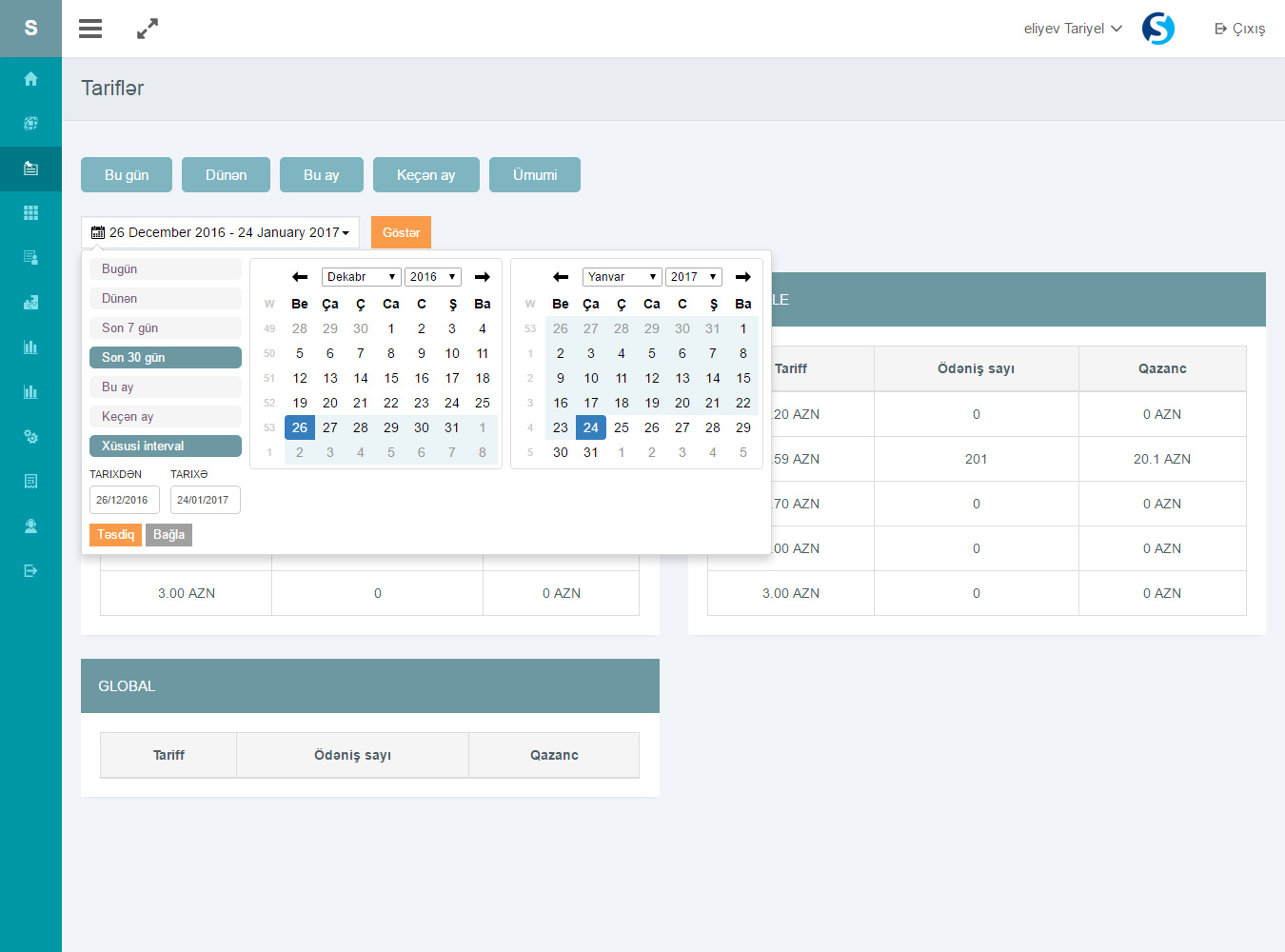The height and width of the screenshot is (952, 1285).
Task: Click the orange Təsdiq button
Action: coord(115,535)
